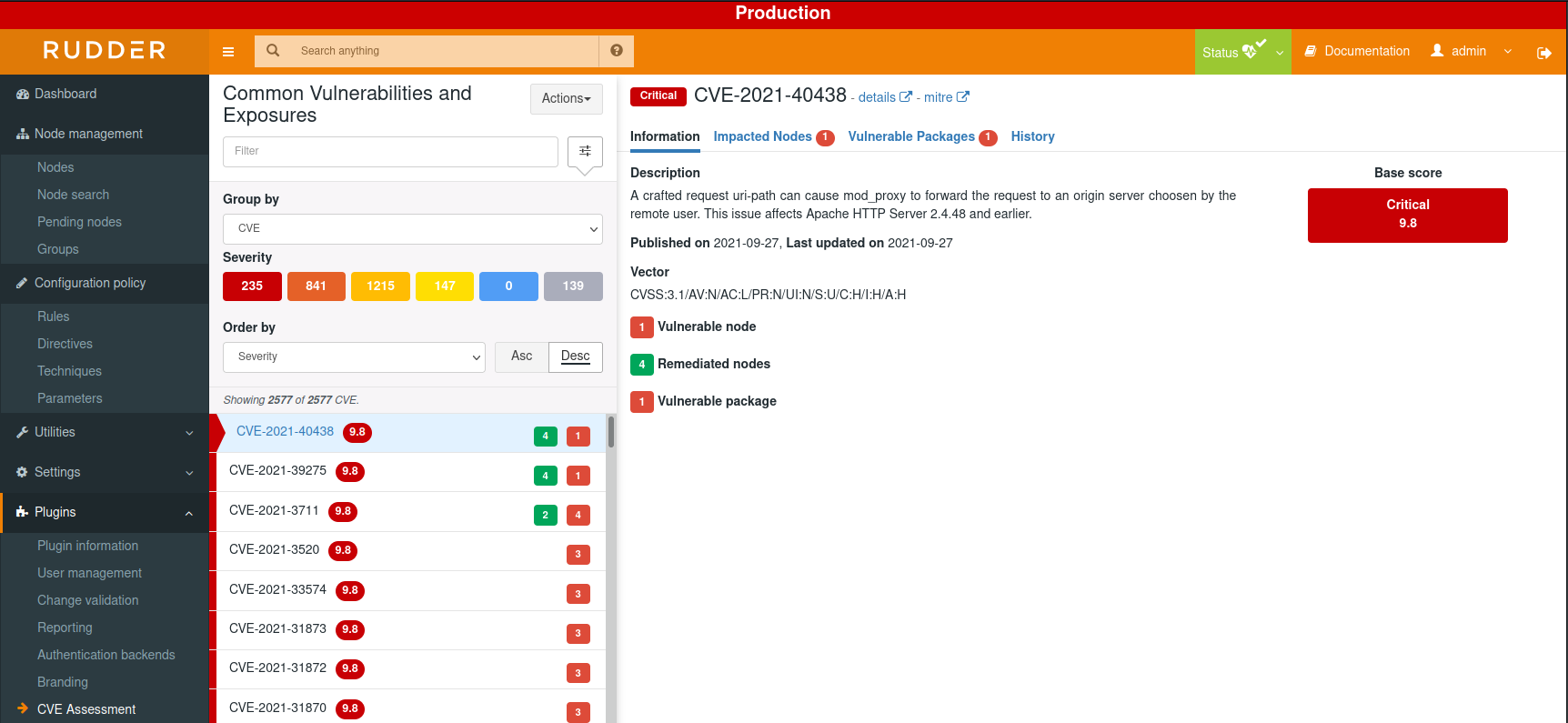Open the search help question icon
Viewport: 1568px width, 723px height.
pyautogui.click(x=617, y=51)
